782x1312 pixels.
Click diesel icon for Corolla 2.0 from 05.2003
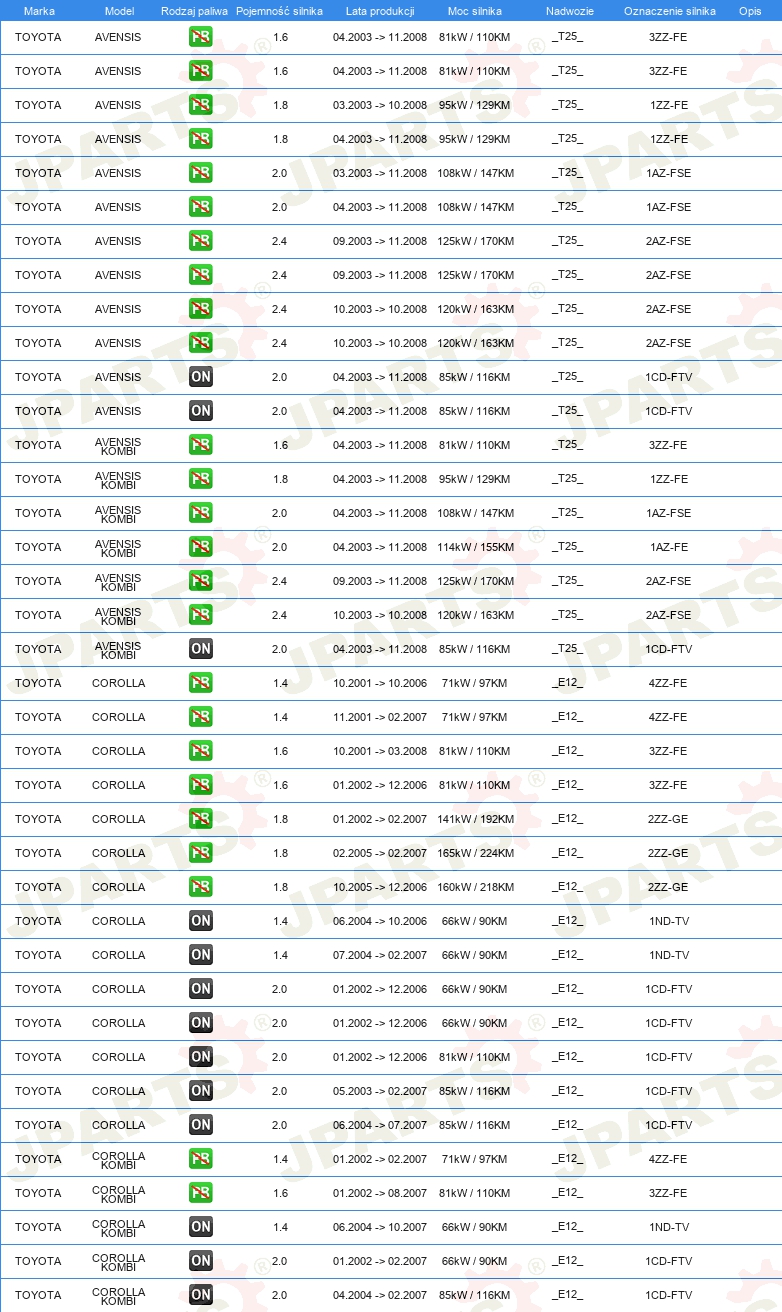pyautogui.click(x=201, y=1091)
